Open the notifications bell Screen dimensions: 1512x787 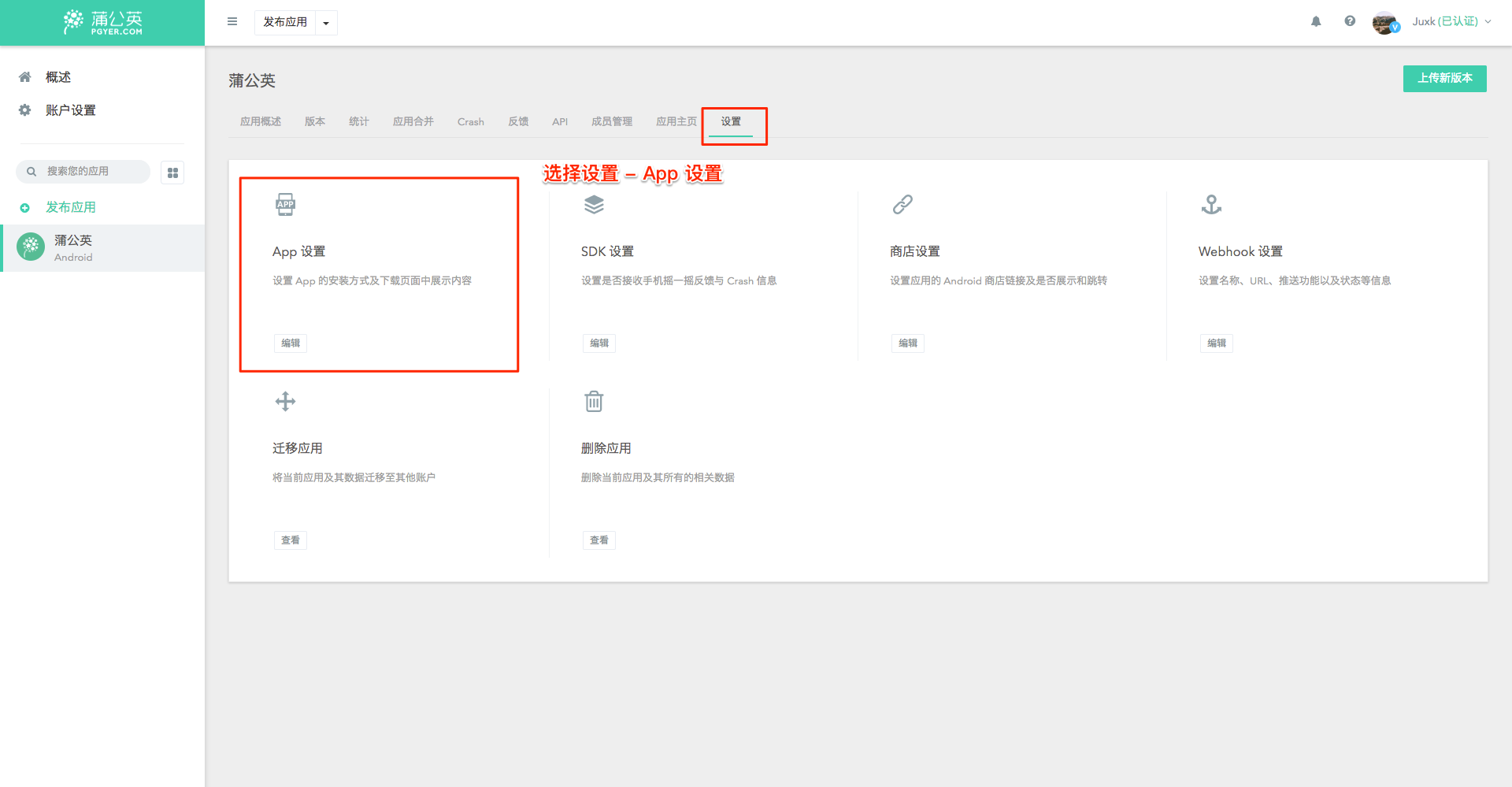pos(1316,21)
